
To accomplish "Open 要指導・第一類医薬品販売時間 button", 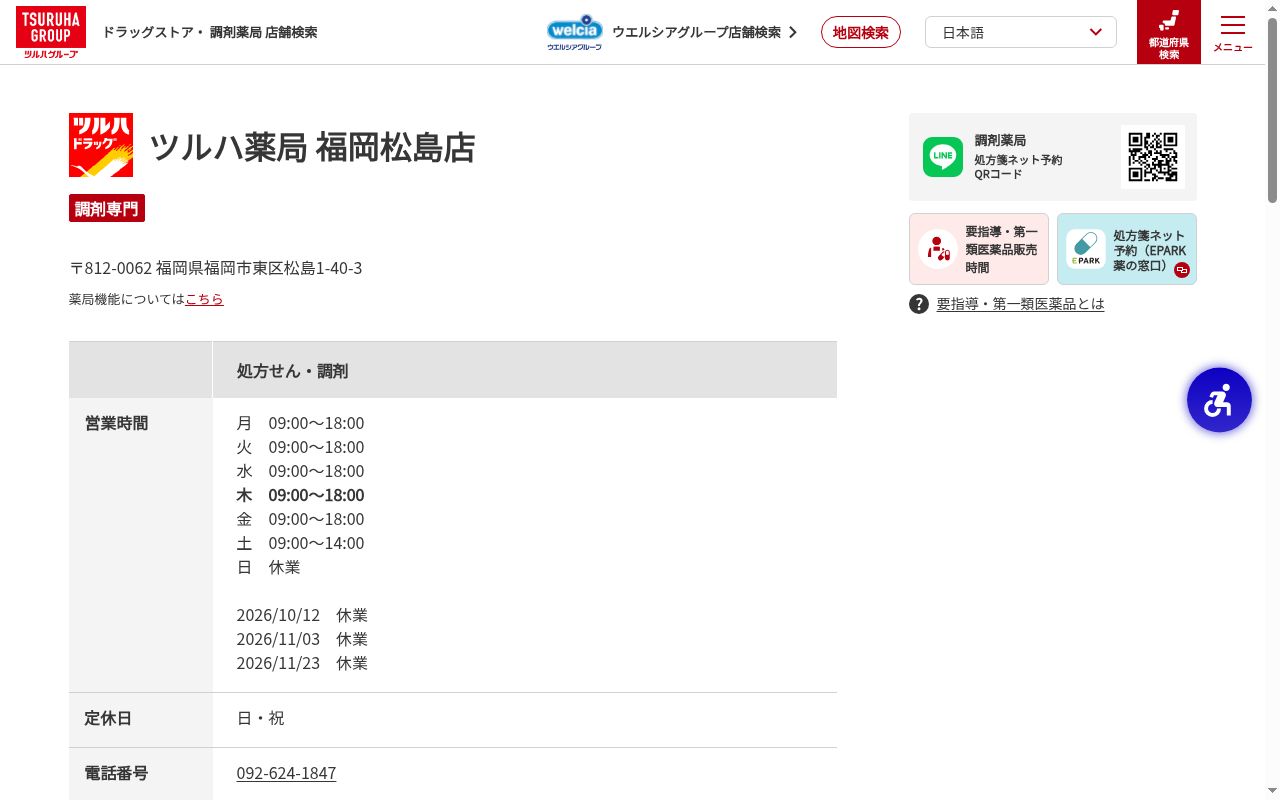I will (x=979, y=249).
